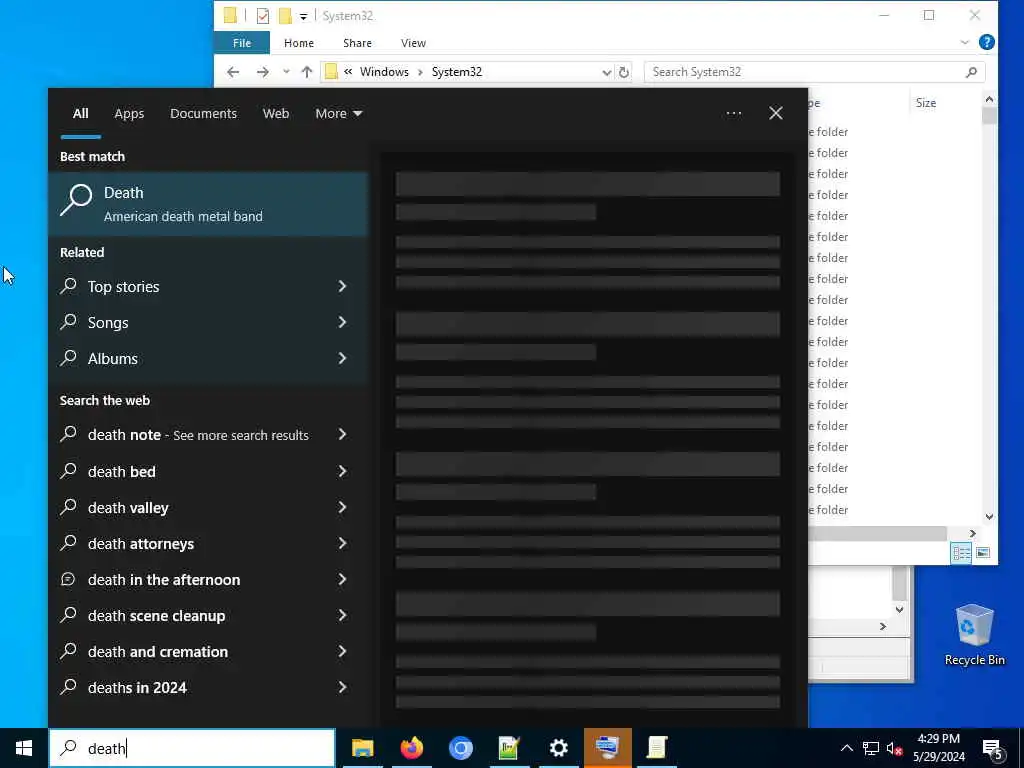
Task: Click the search panel options ellipsis
Action: coord(733,114)
